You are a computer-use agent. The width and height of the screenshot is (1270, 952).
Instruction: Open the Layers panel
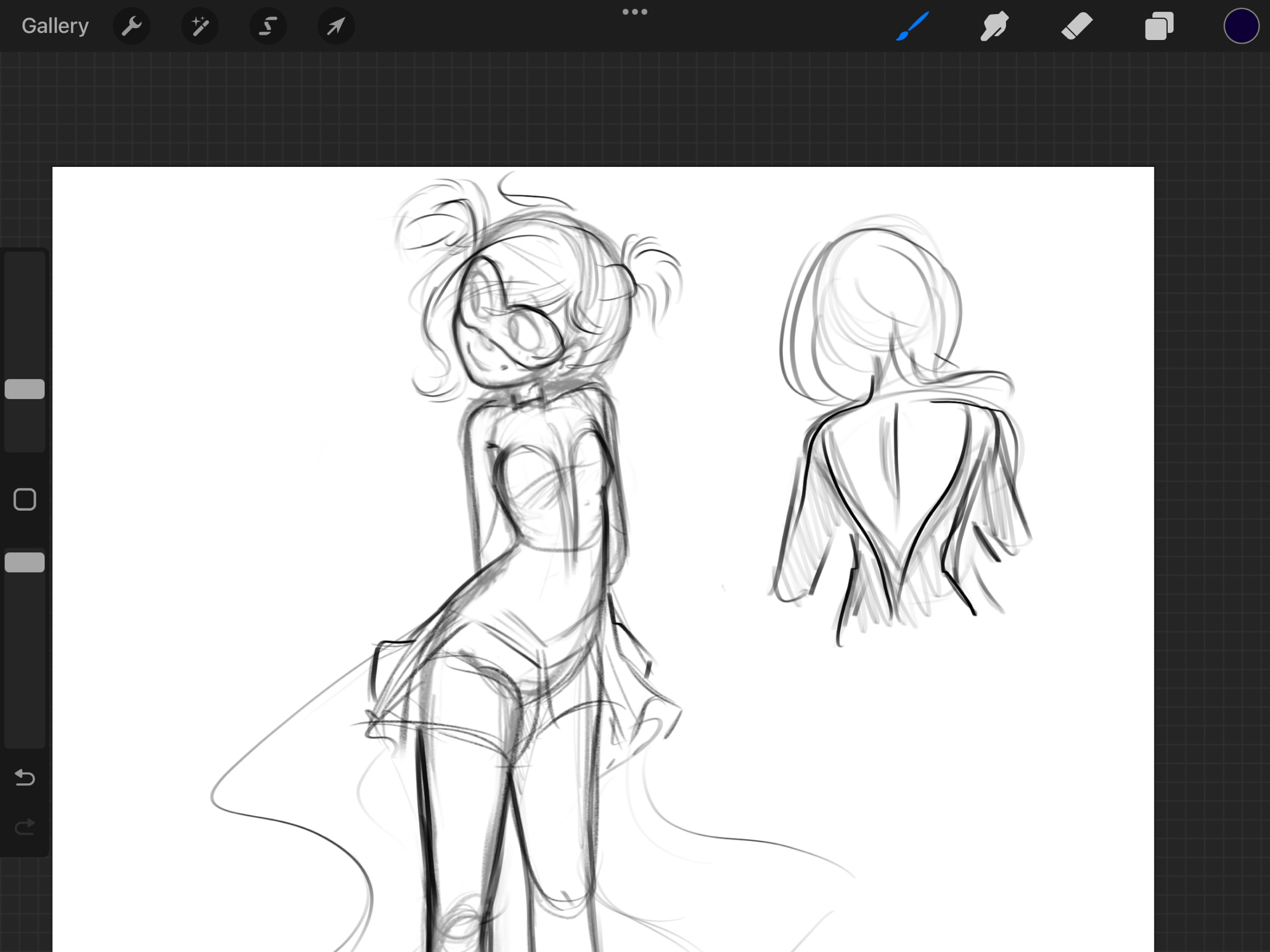tap(1158, 26)
